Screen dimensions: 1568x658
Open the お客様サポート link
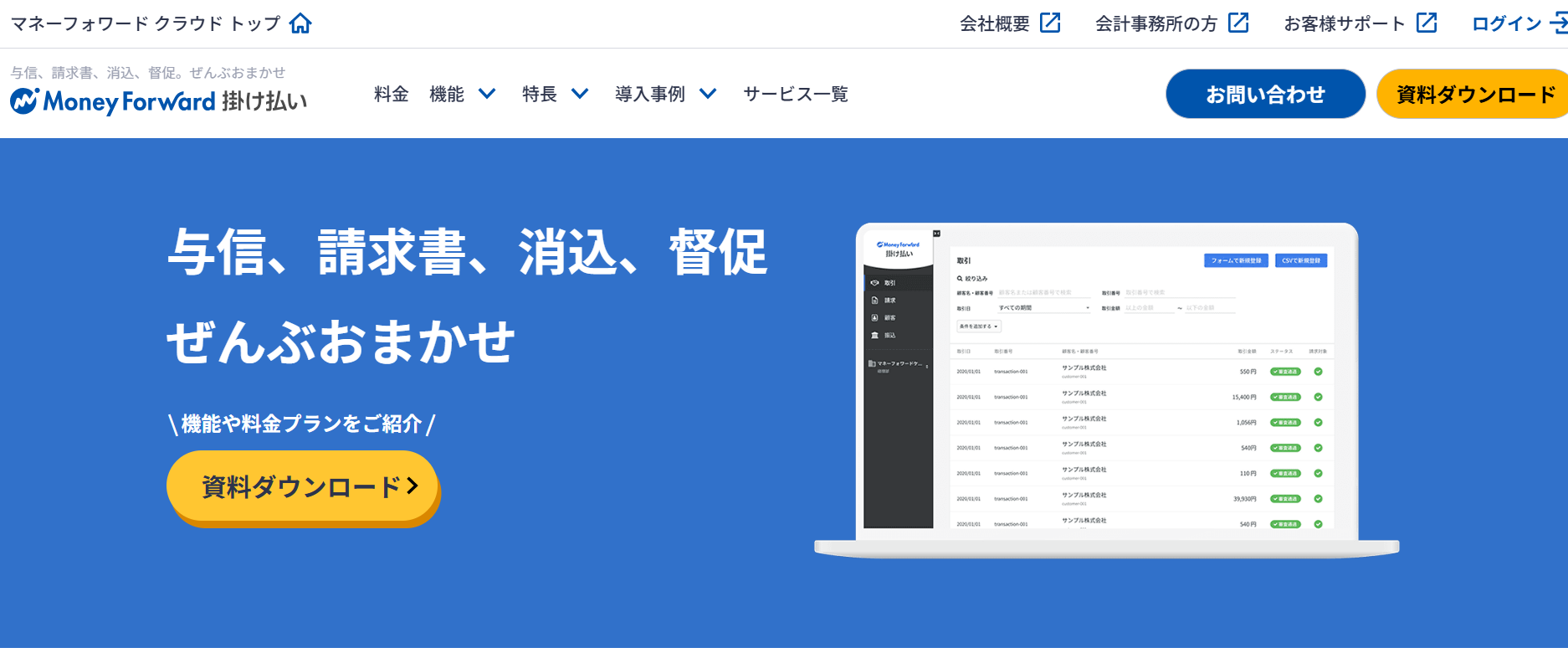[x=1345, y=23]
